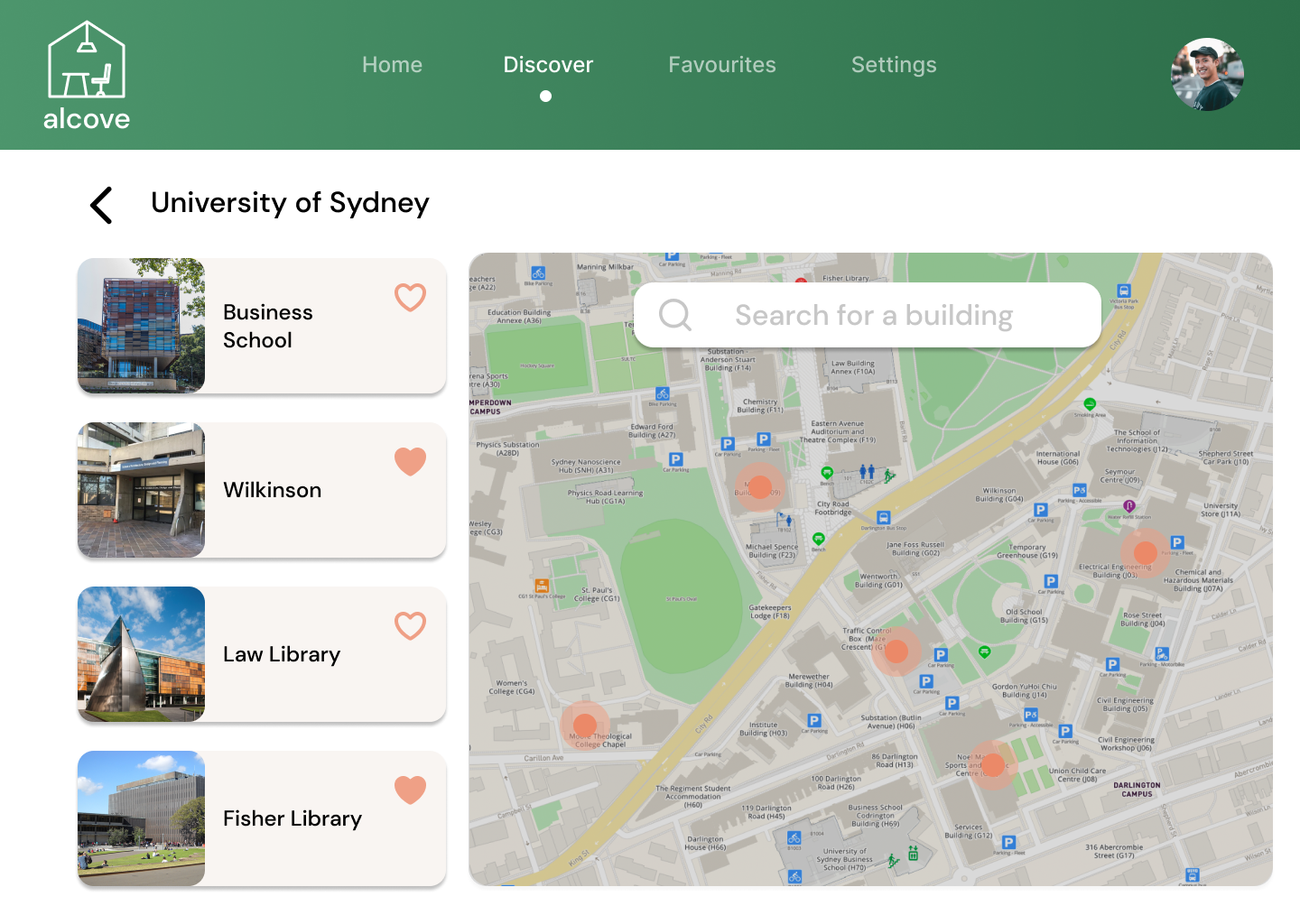This screenshot has width=1300, height=924.
Task: Click the parking icon near Wilkinson Building
Action: click(1041, 510)
